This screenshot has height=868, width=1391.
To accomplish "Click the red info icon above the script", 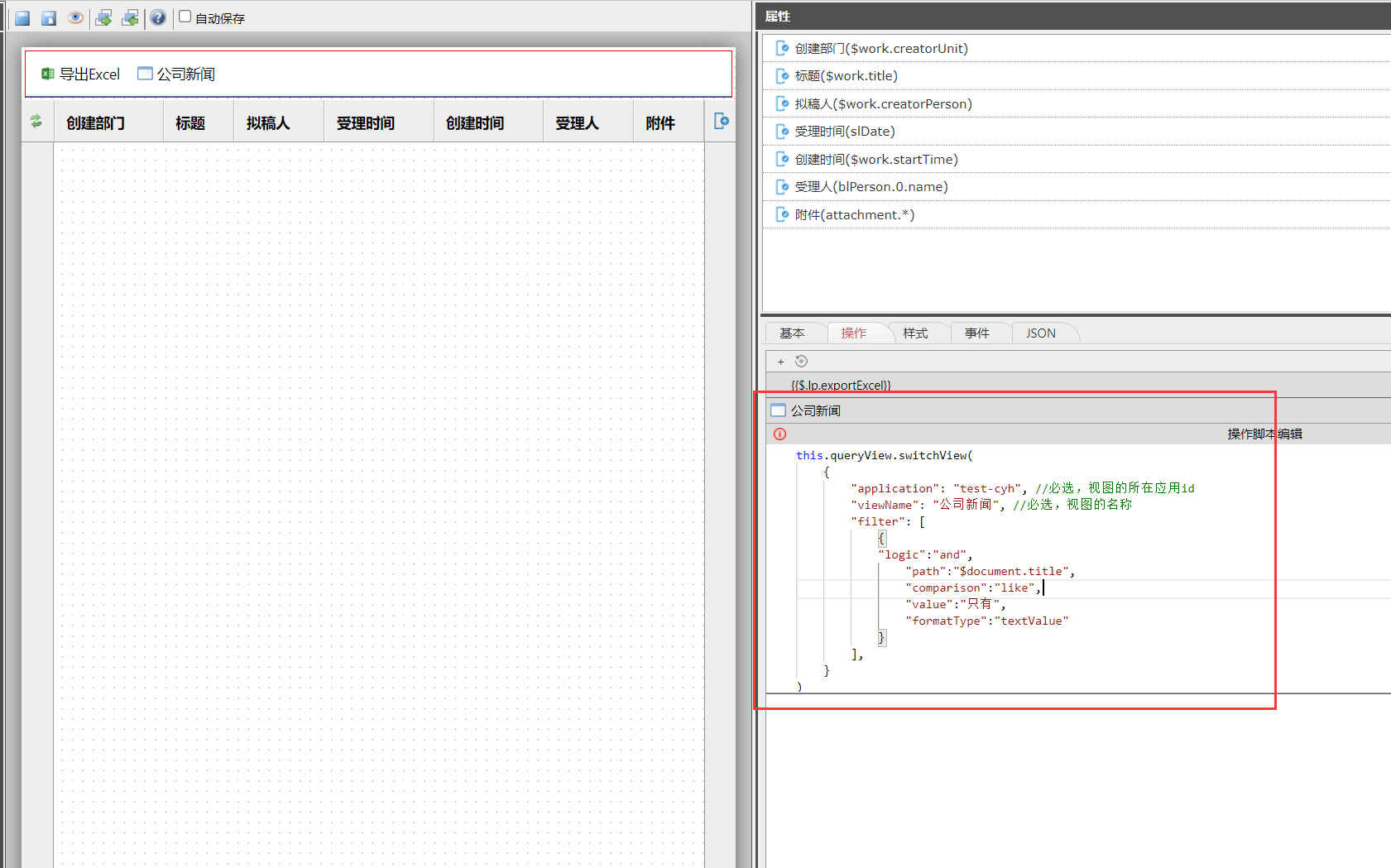I will point(779,434).
